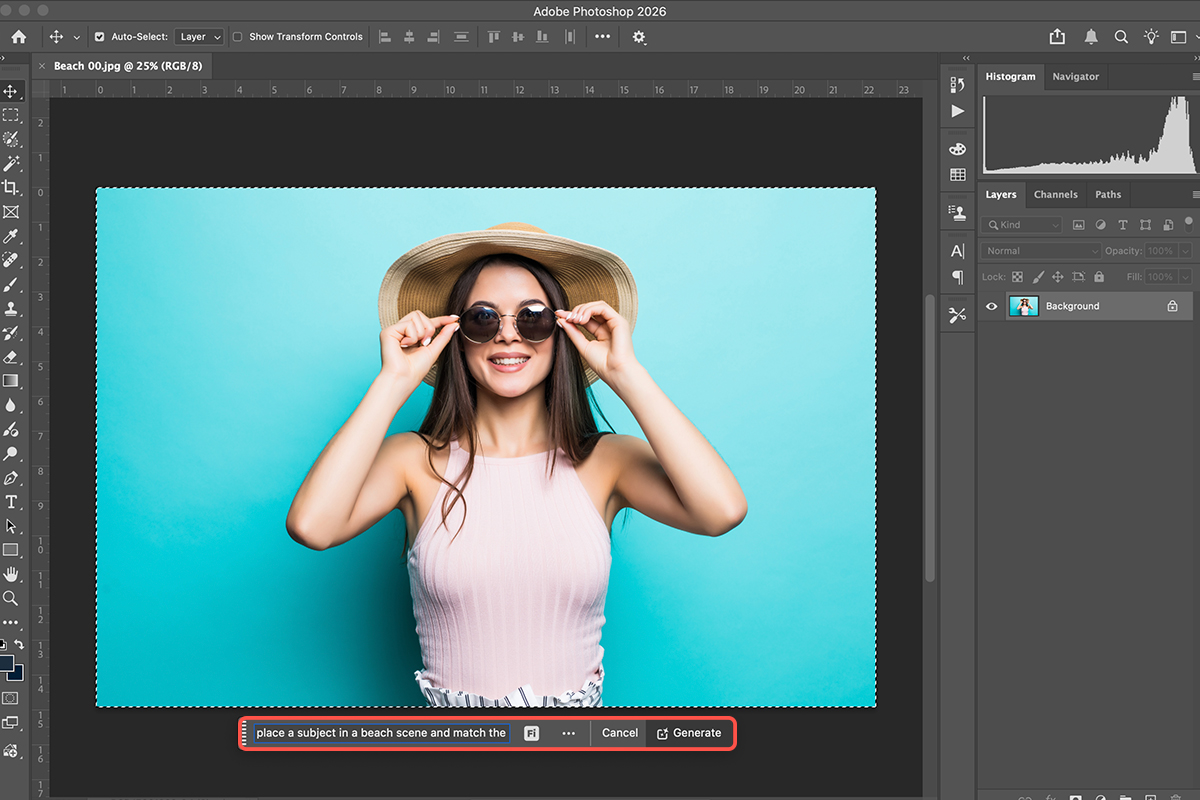Switch to the Channels tab
Screen dimensions: 1200x800
(x=1055, y=194)
